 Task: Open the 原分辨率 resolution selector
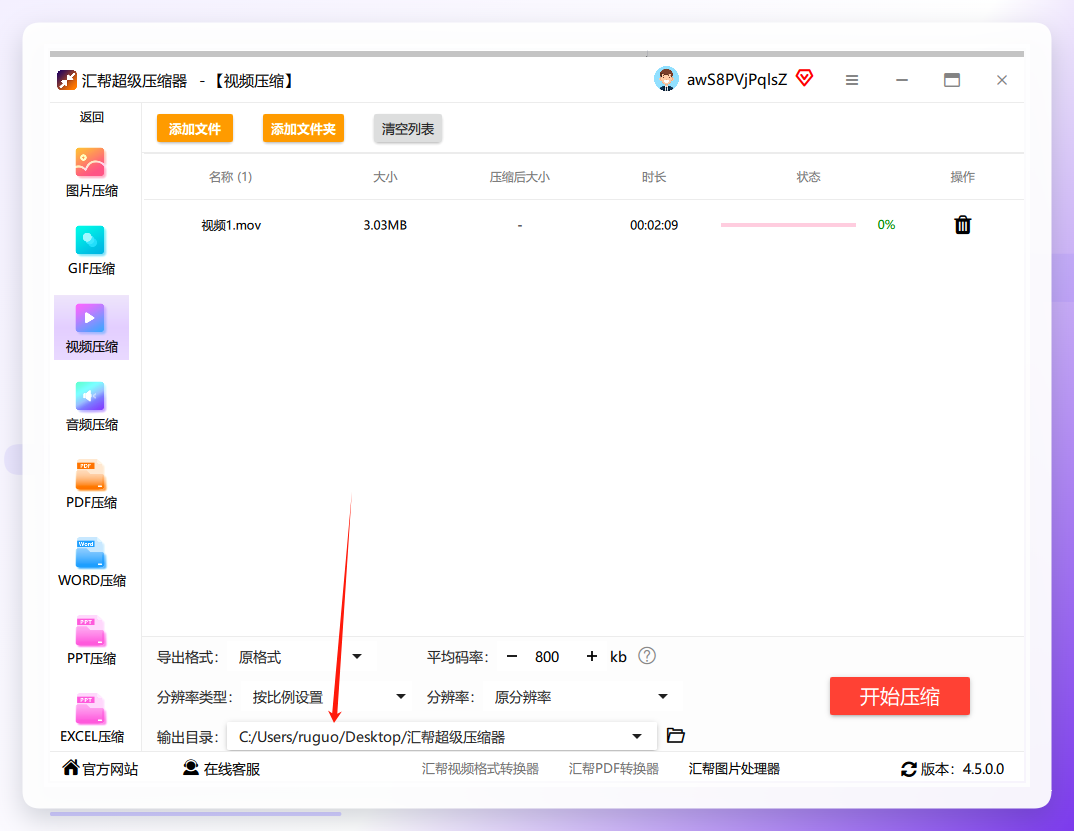tap(580, 697)
